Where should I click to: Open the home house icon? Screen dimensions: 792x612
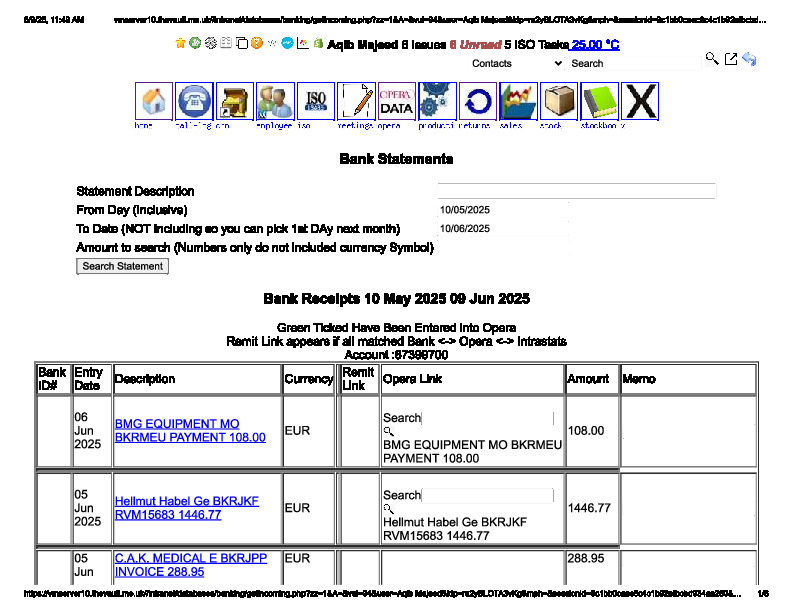point(153,102)
